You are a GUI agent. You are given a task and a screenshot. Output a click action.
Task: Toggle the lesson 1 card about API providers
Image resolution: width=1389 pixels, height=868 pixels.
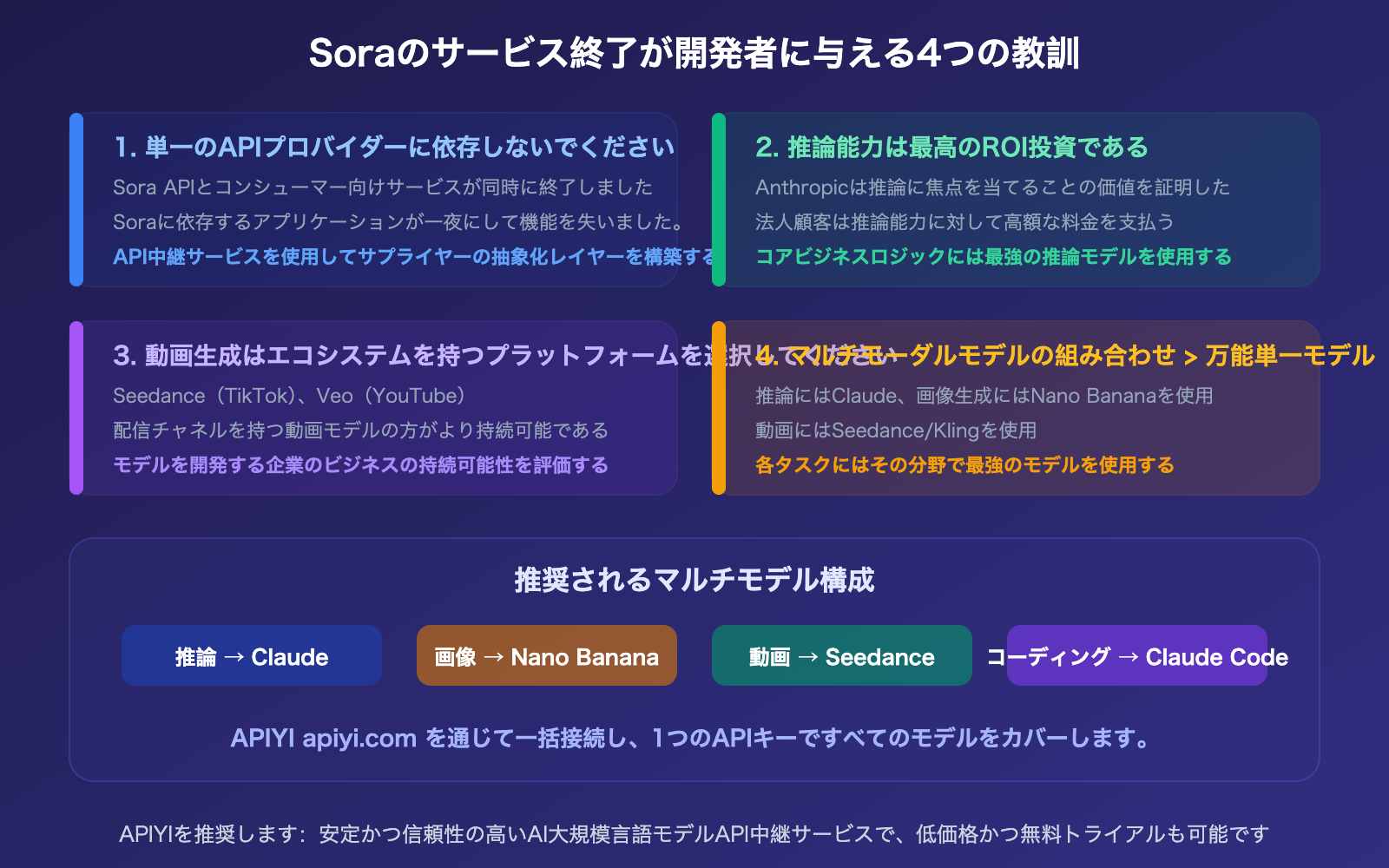pos(373,200)
